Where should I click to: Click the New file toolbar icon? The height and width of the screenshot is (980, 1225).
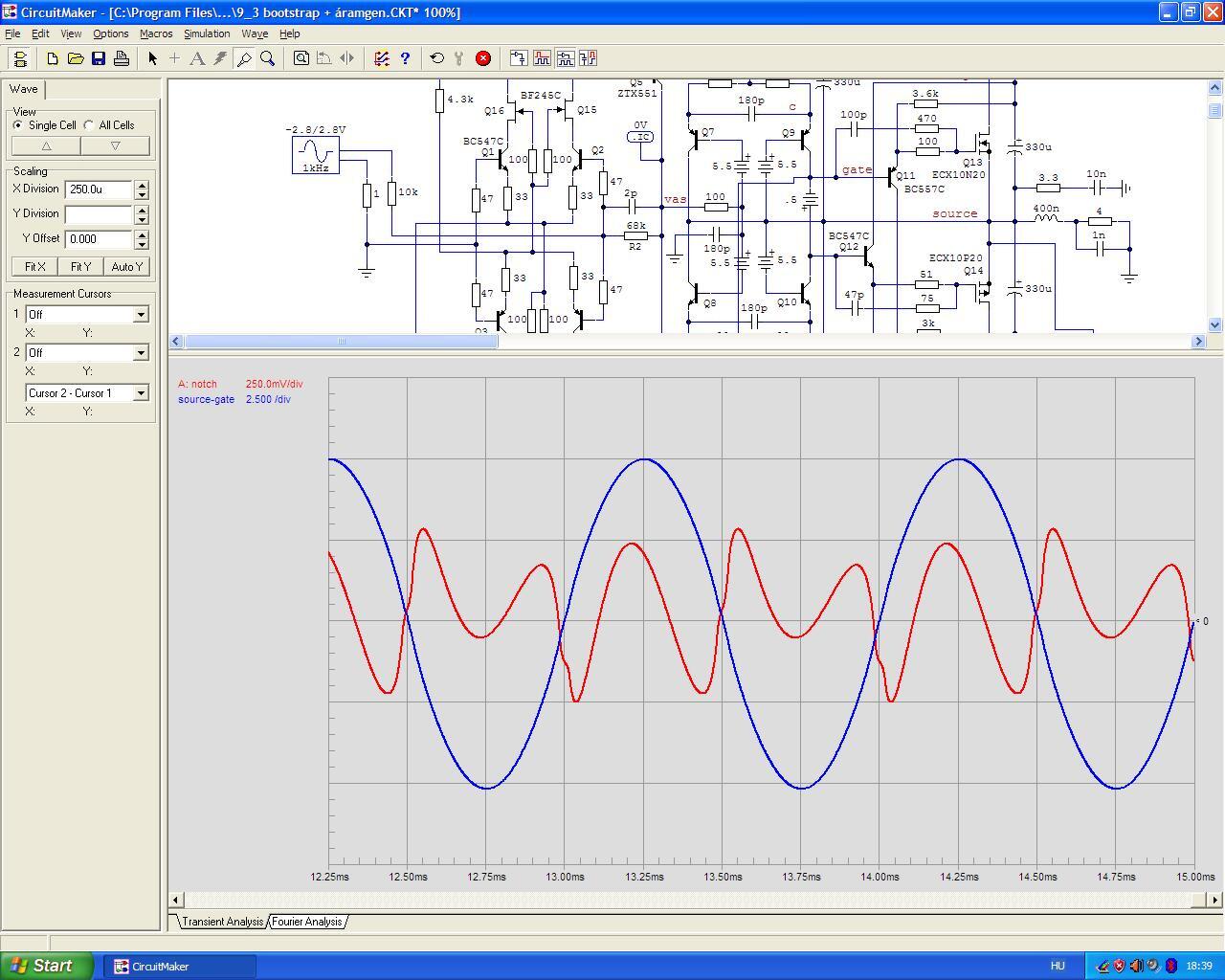pyautogui.click(x=53, y=58)
